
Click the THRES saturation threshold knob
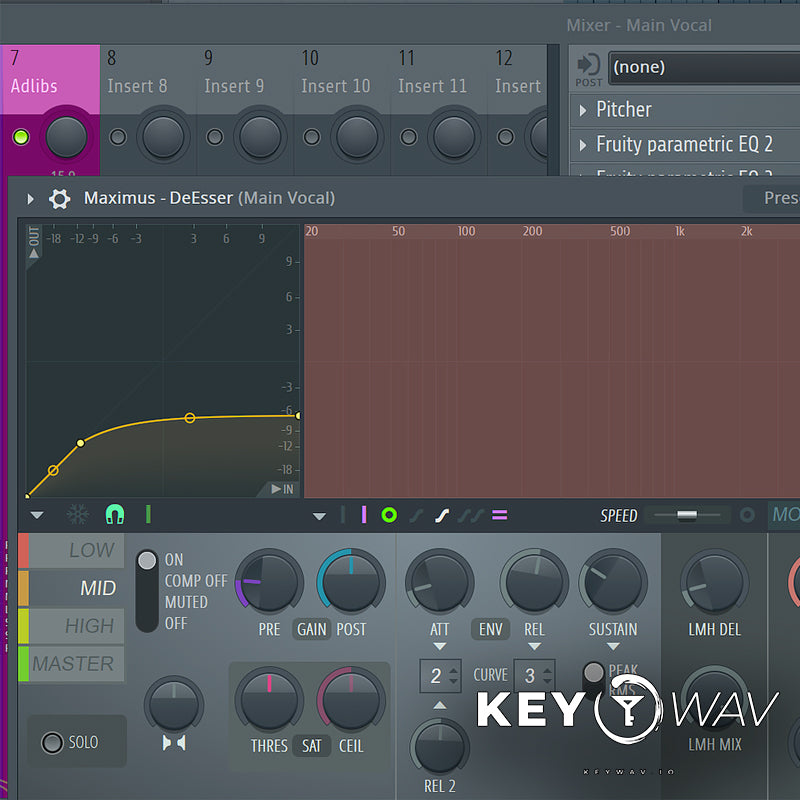point(269,701)
